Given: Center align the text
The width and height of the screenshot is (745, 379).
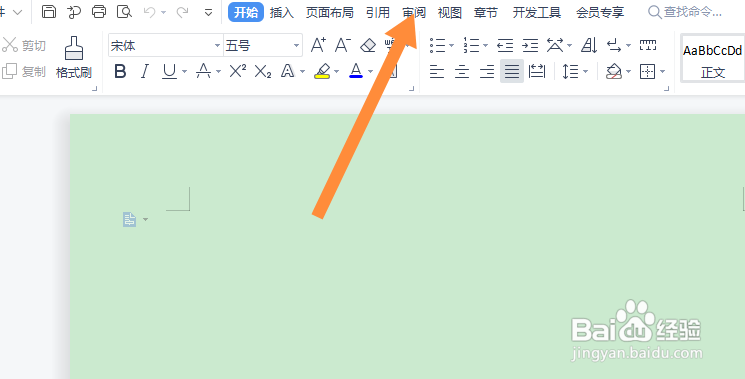Looking at the screenshot, I should point(462,72).
